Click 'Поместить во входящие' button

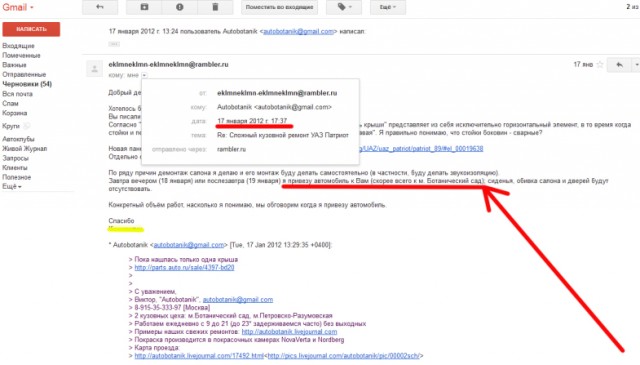pos(279,7)
